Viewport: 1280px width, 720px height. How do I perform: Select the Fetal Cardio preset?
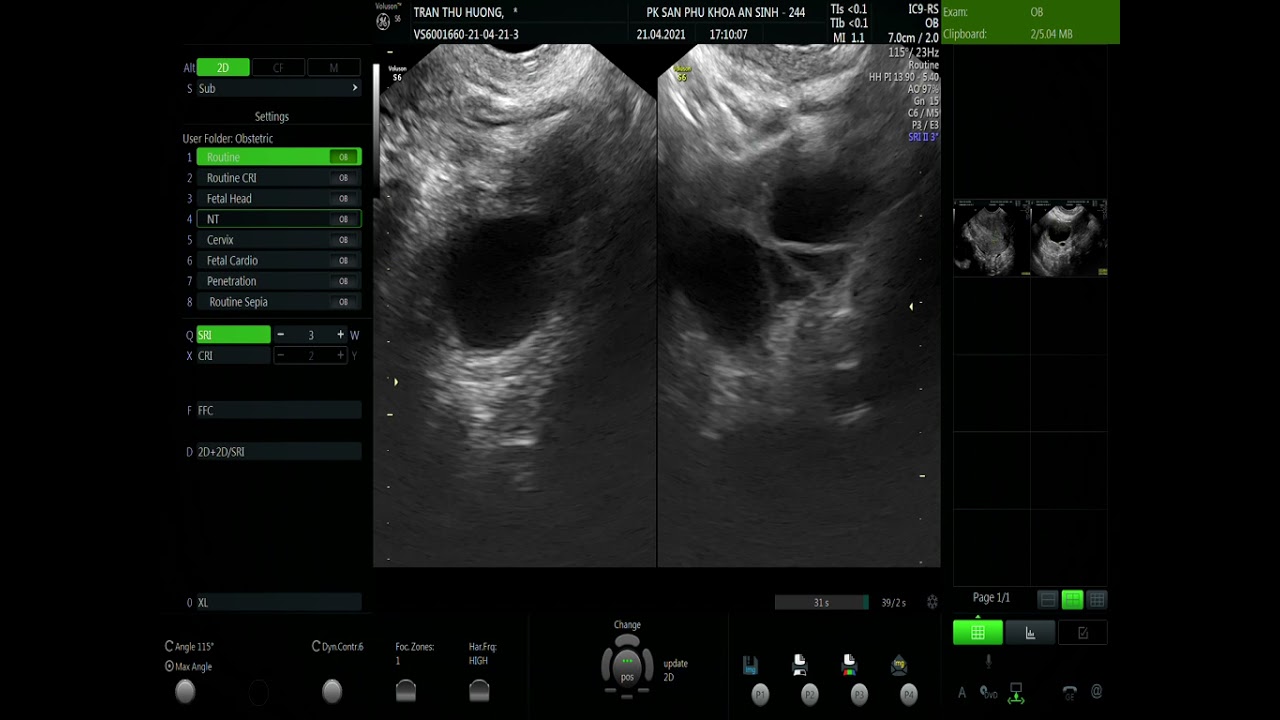pyautogui.click(x=279, y=260)
